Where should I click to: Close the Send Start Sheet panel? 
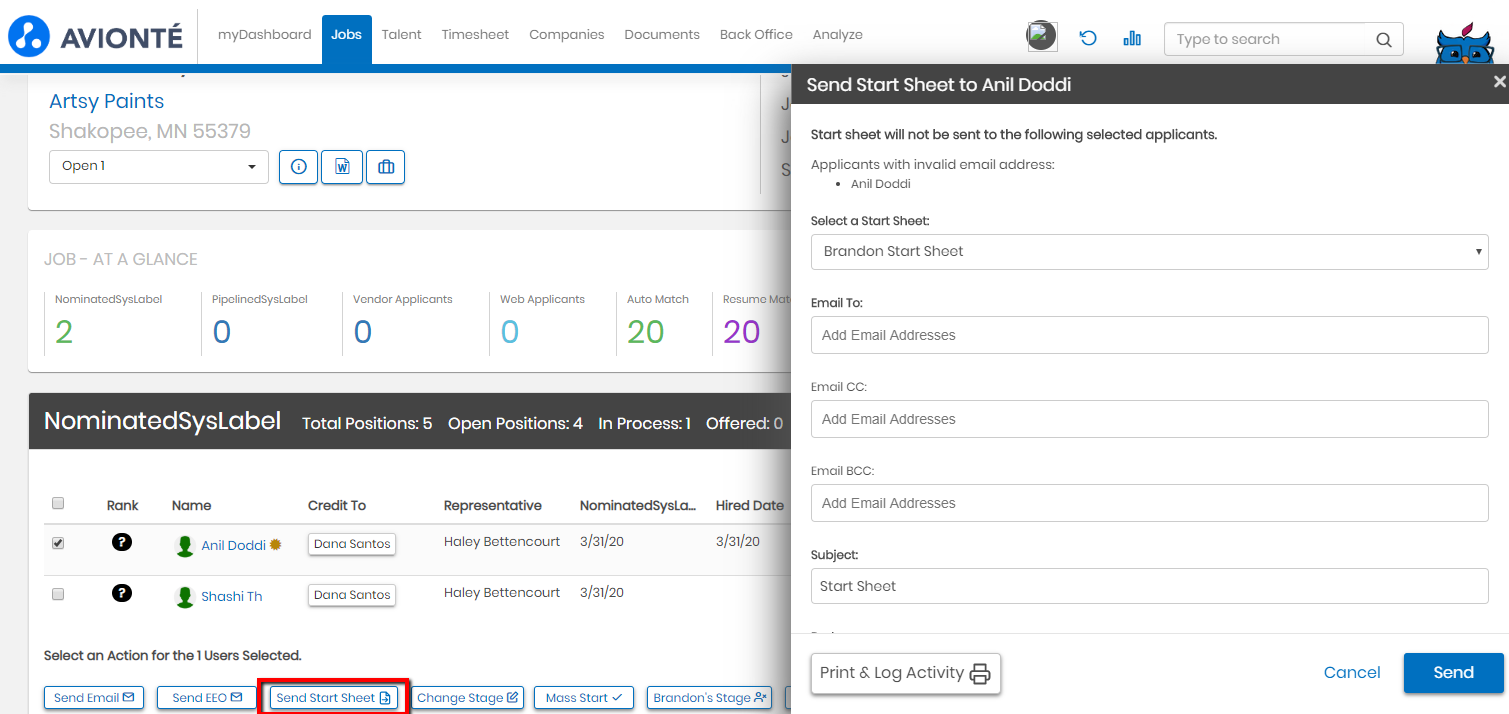coord(1499,82)
